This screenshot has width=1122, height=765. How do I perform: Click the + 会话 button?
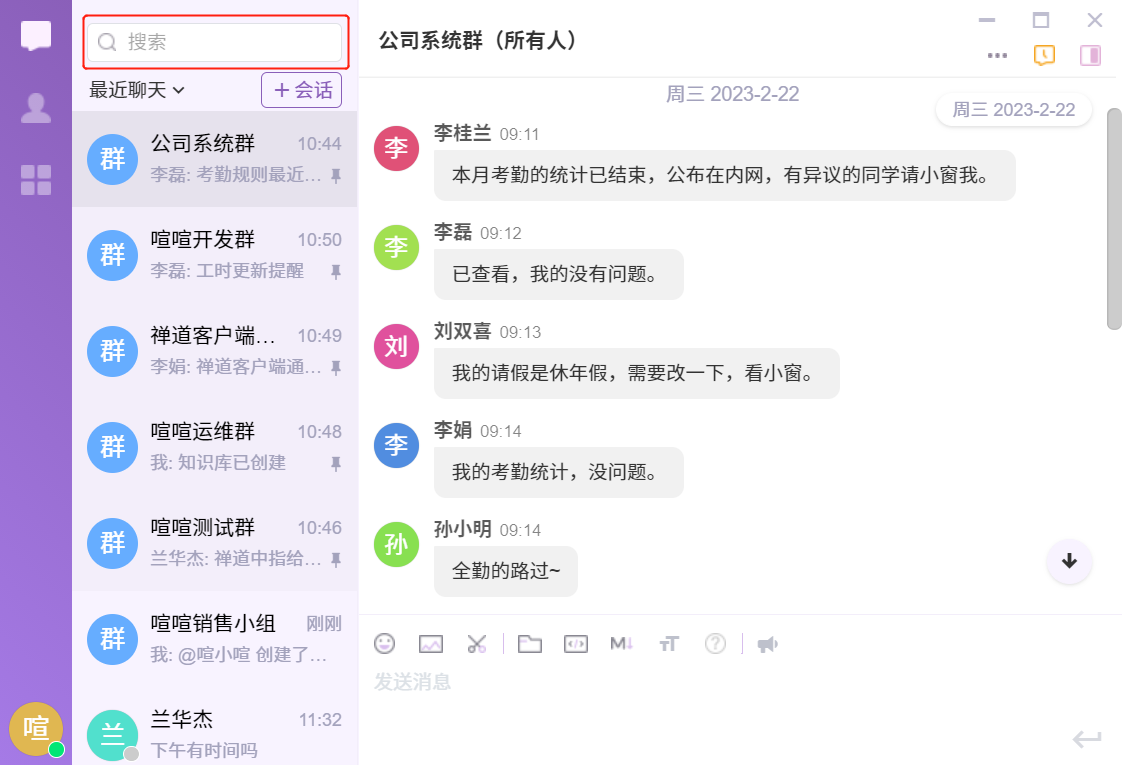click(x=301, y=90)
